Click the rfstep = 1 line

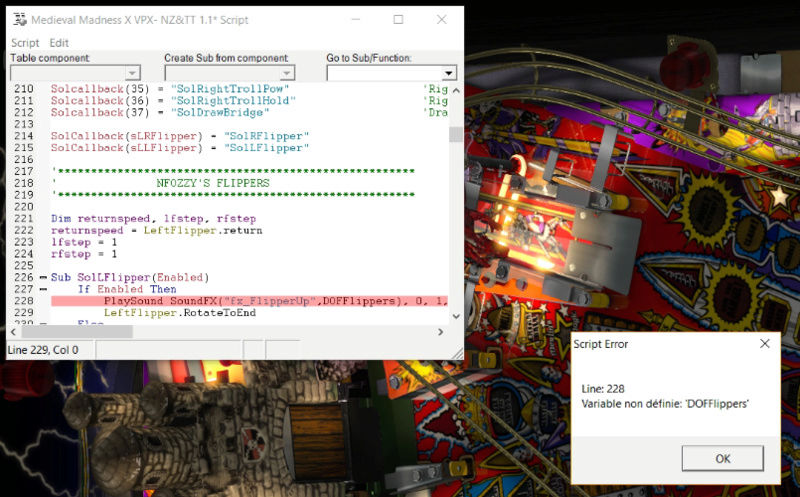(x=84, y=254)
